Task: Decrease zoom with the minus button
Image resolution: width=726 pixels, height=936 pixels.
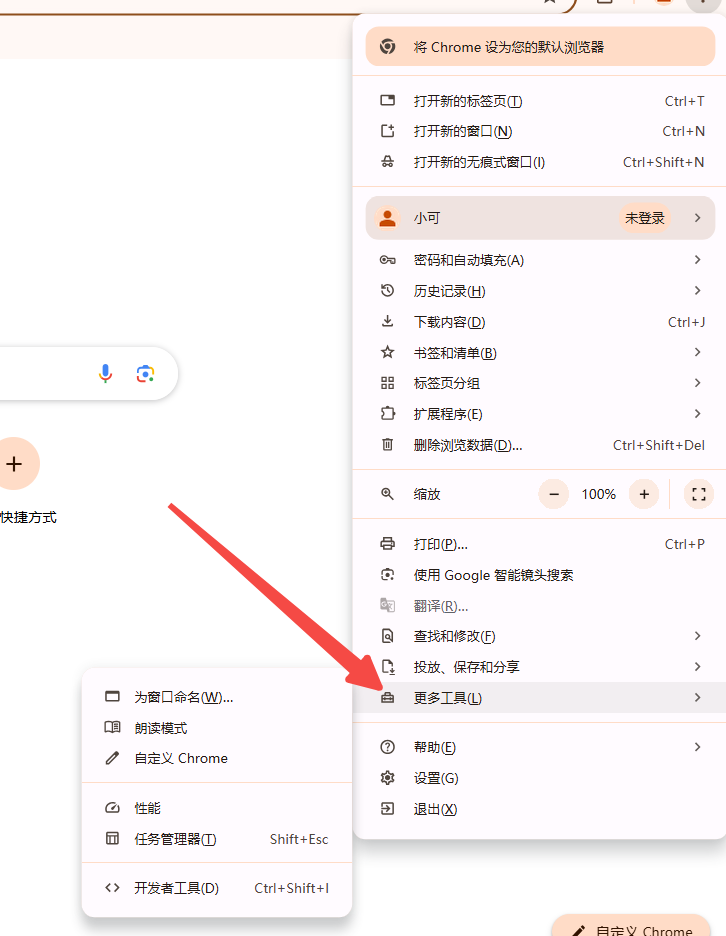Action: [x=554, y=494]
